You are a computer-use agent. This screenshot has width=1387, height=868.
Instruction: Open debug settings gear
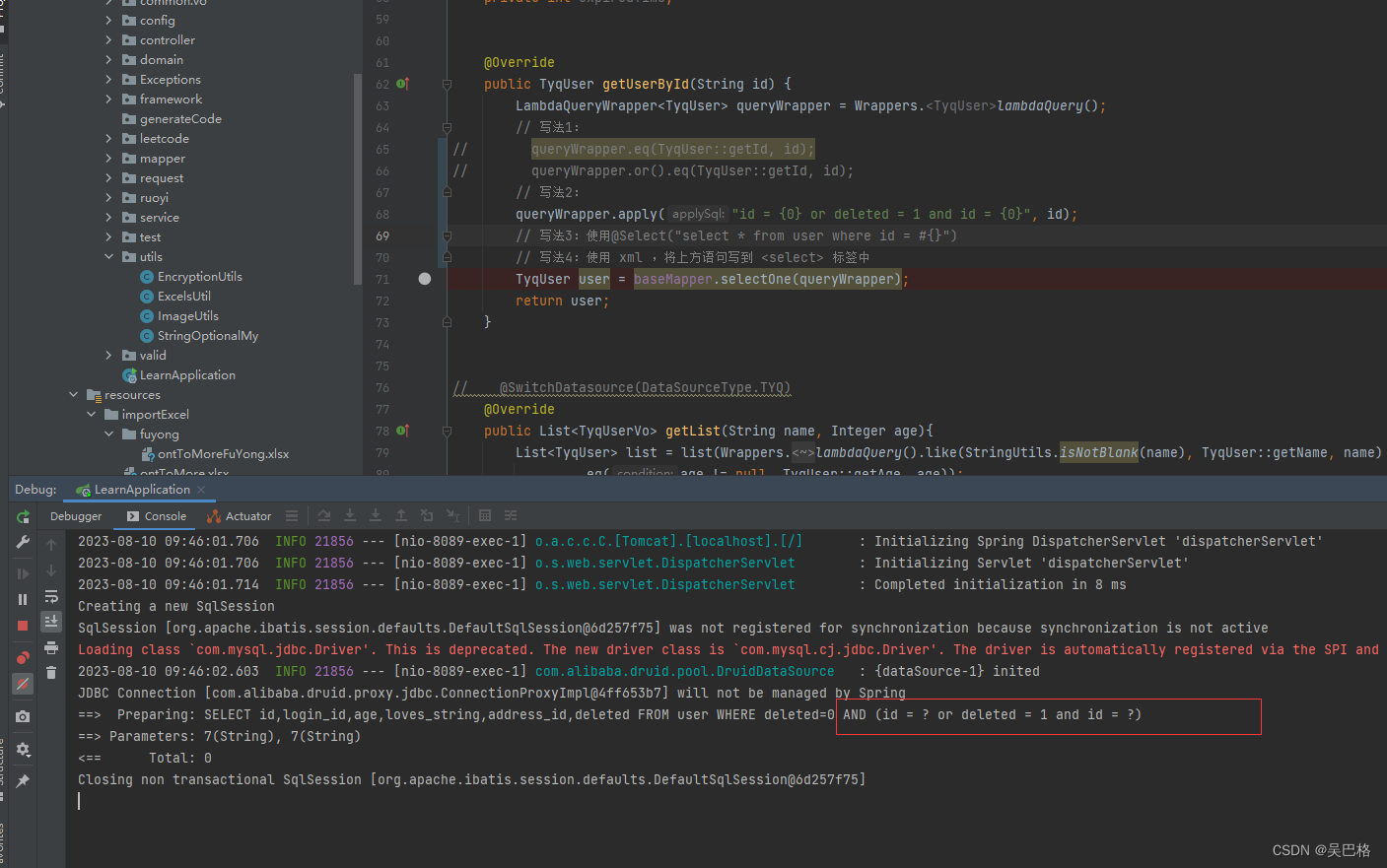(x=23, y=750)
